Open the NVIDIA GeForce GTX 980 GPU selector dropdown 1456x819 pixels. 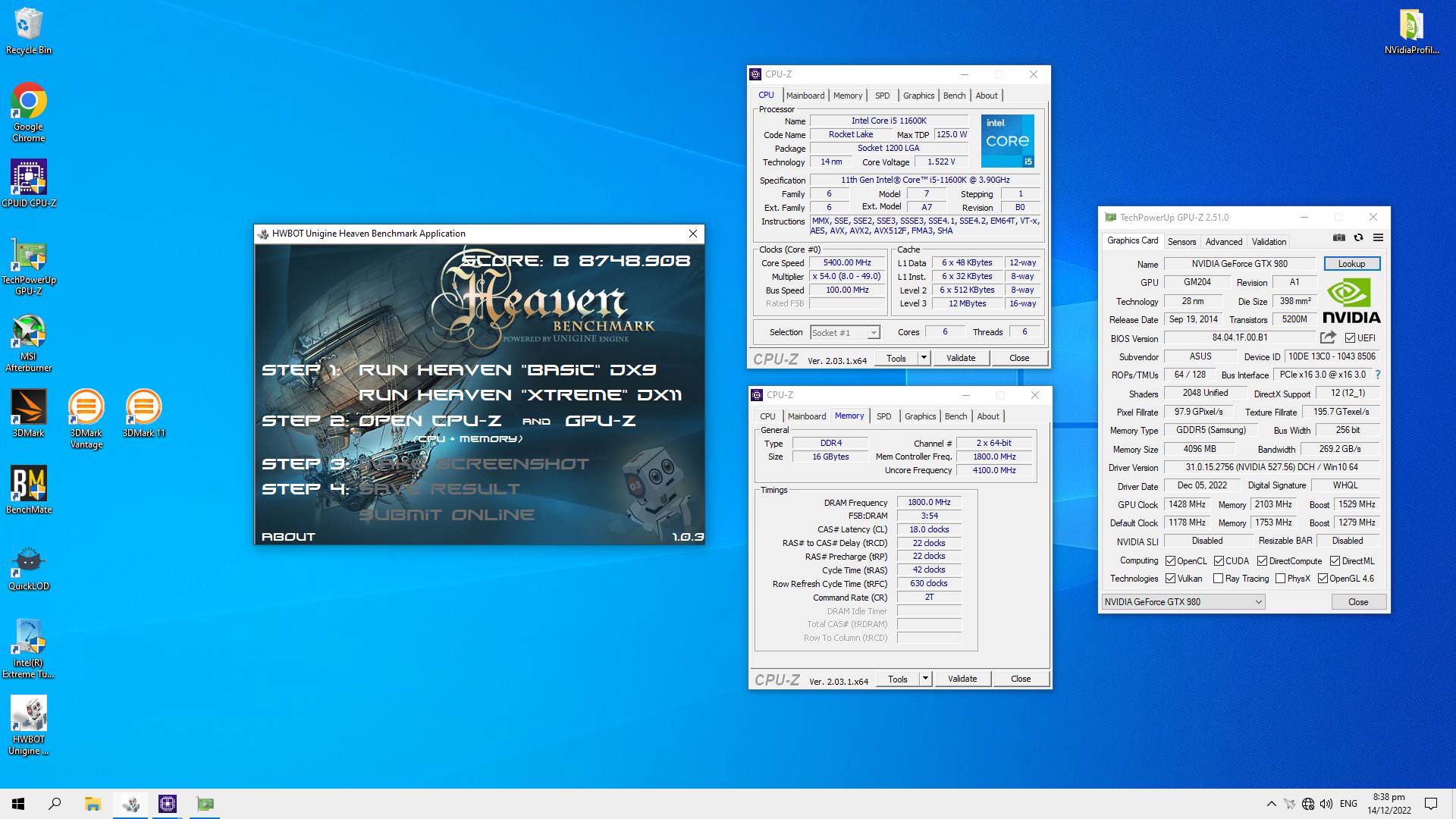tap(1183, 602)
